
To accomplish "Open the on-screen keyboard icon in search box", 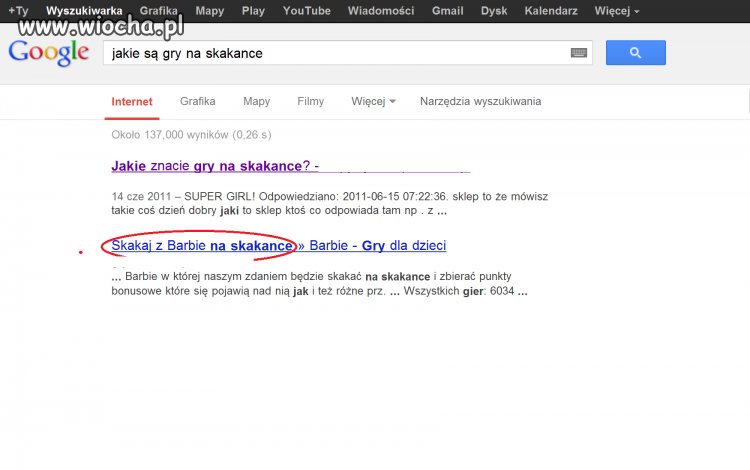I will [579, 53].
